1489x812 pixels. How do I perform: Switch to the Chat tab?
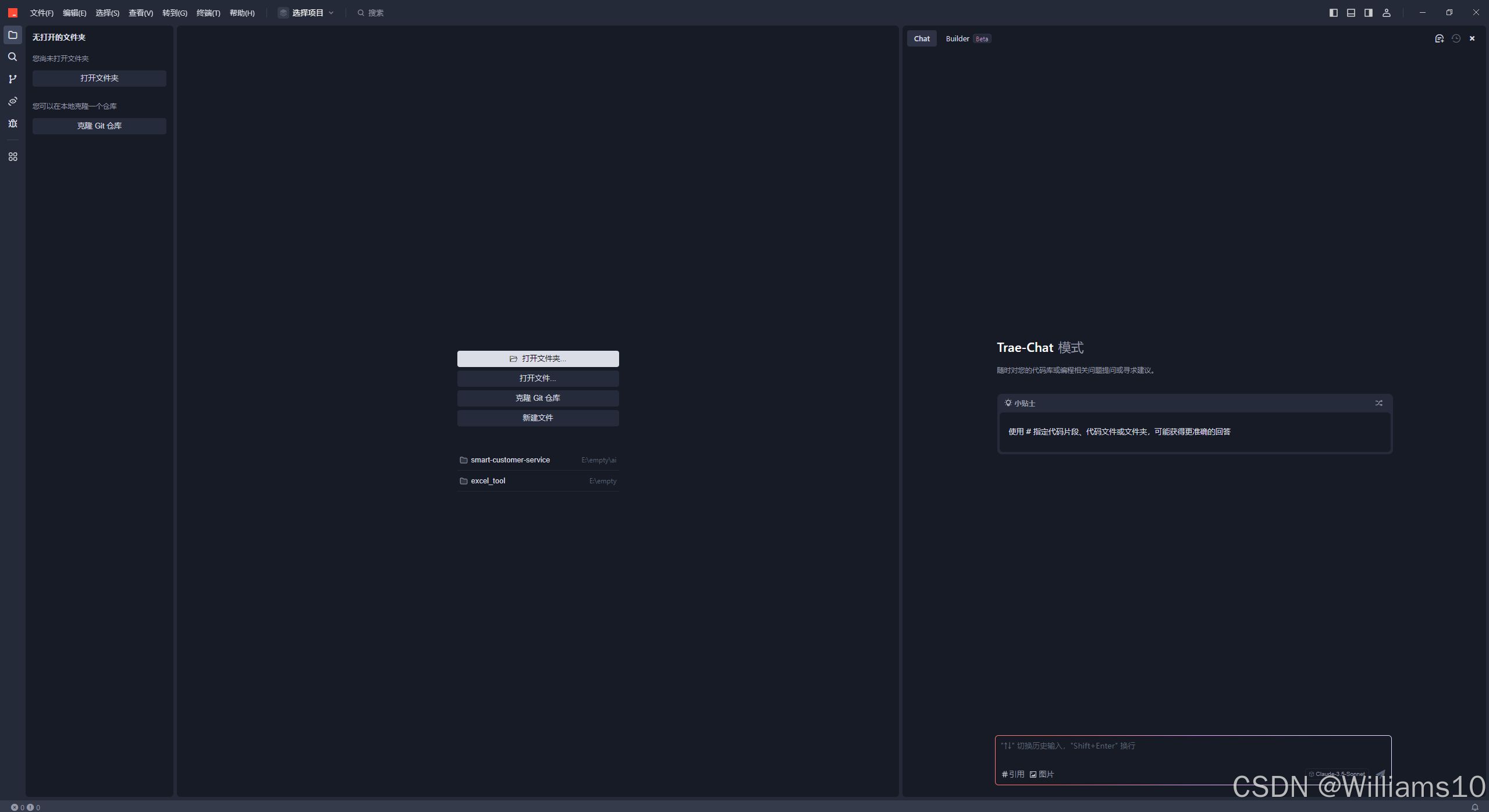pyautogui.click(x=921, y=38)
